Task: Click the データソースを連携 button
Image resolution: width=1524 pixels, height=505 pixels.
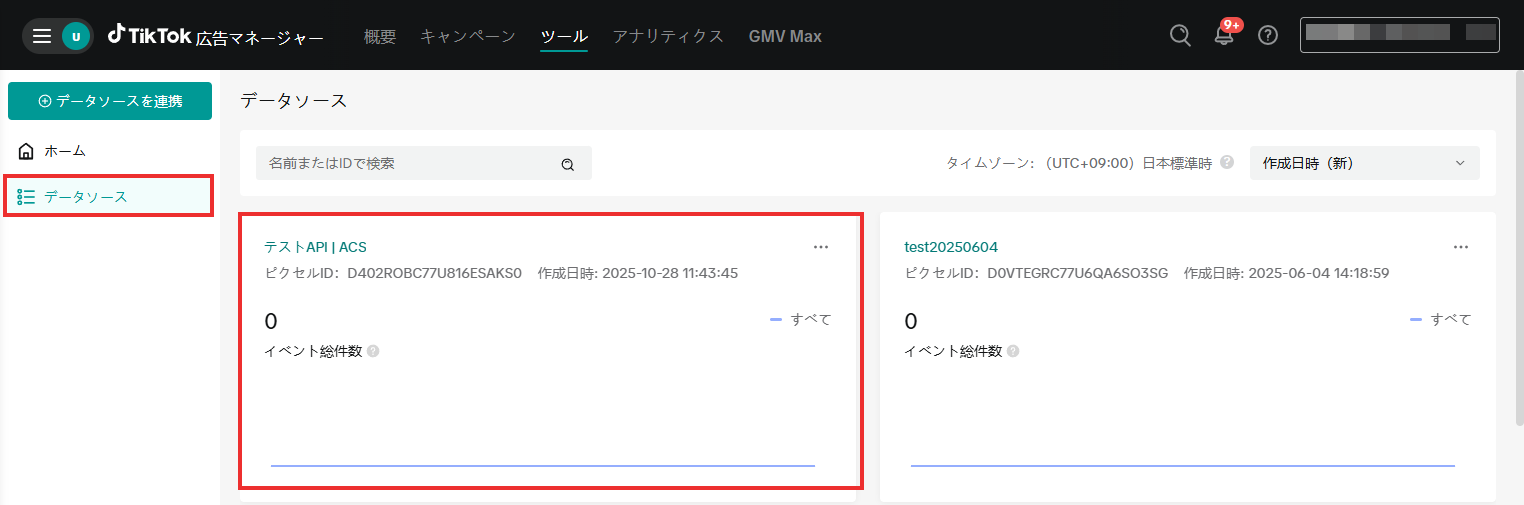Action: tap(110, 101)
